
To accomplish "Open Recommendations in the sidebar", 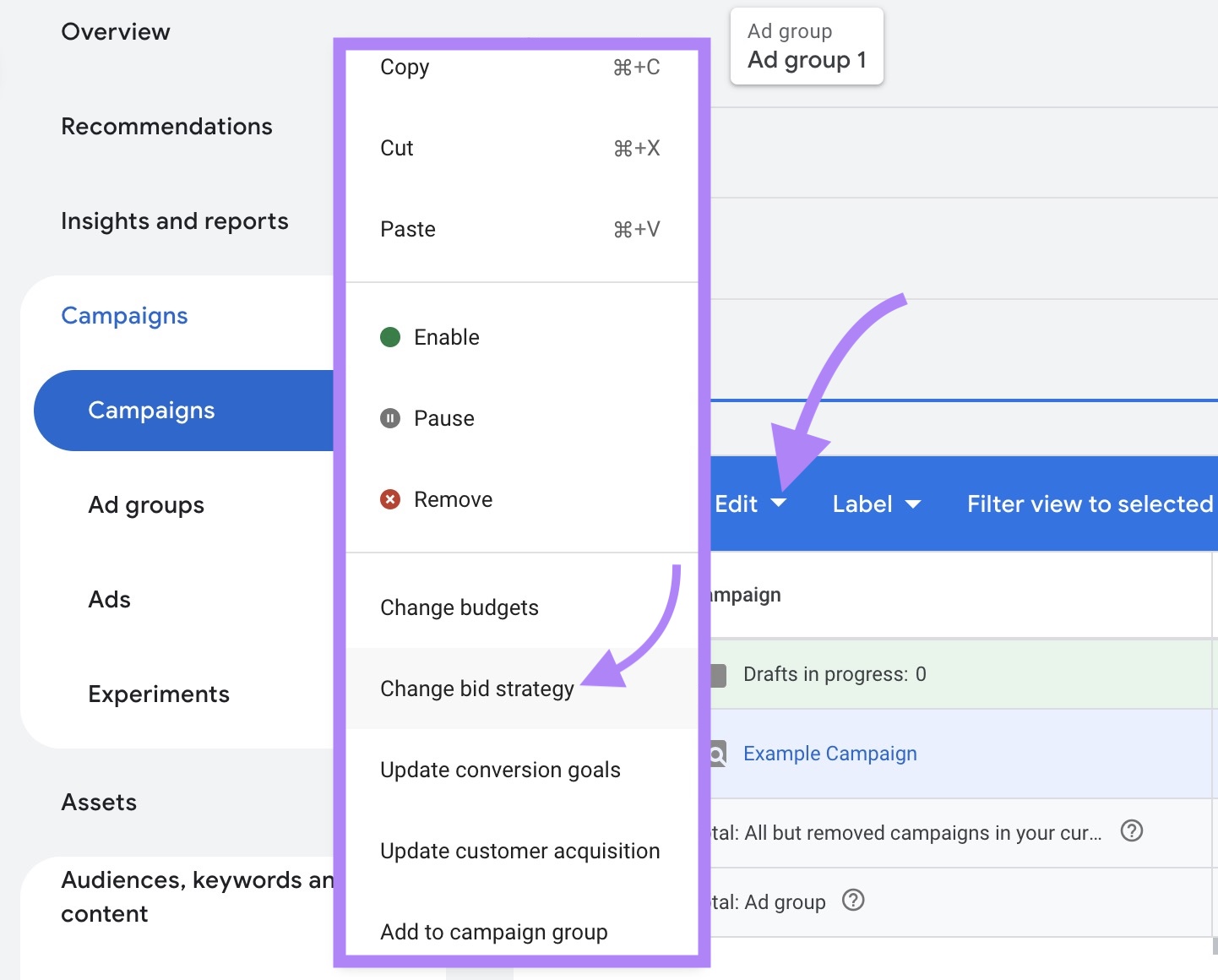I will click(166, 126).
